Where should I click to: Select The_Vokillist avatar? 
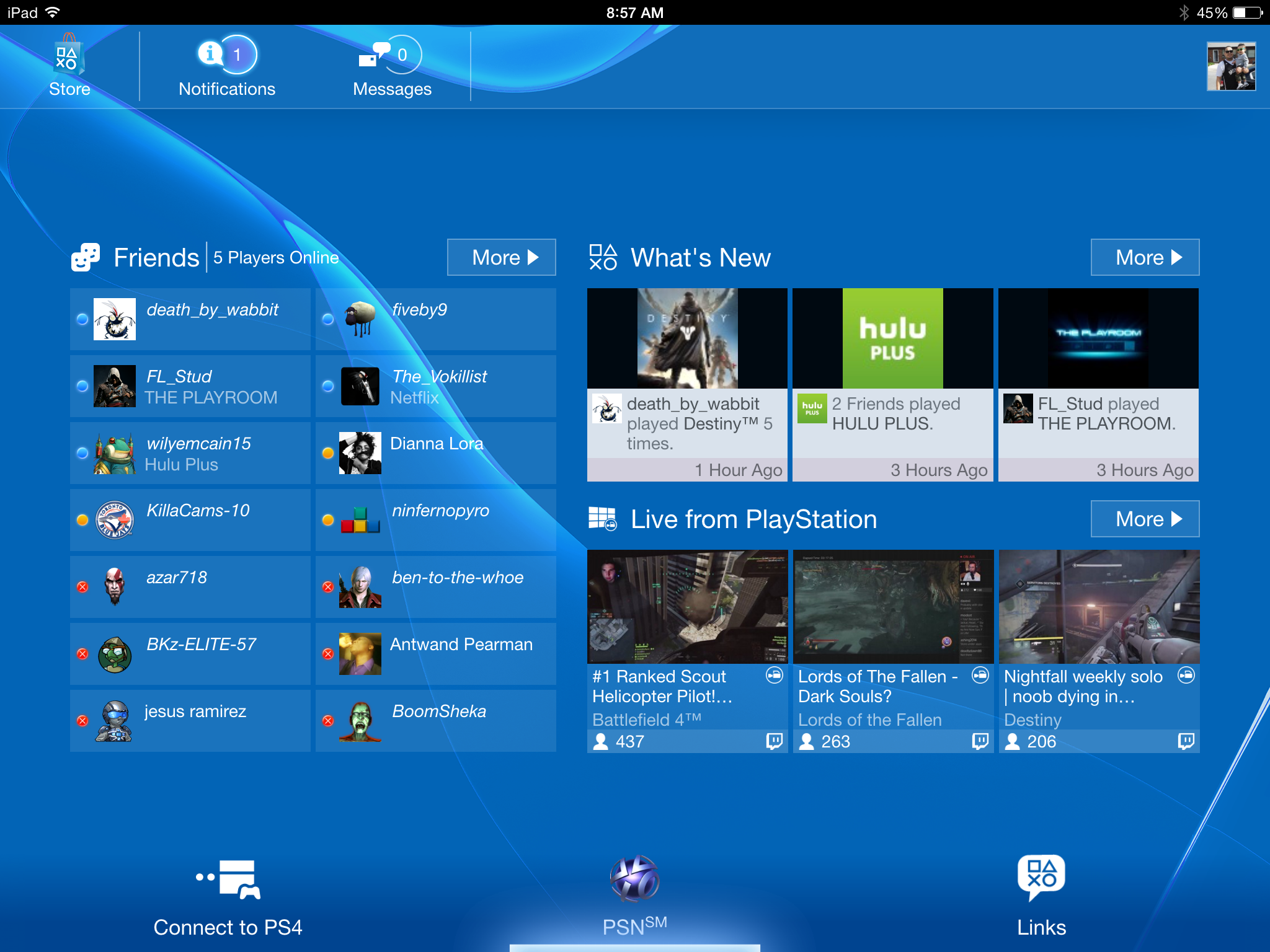coord(360,386)
